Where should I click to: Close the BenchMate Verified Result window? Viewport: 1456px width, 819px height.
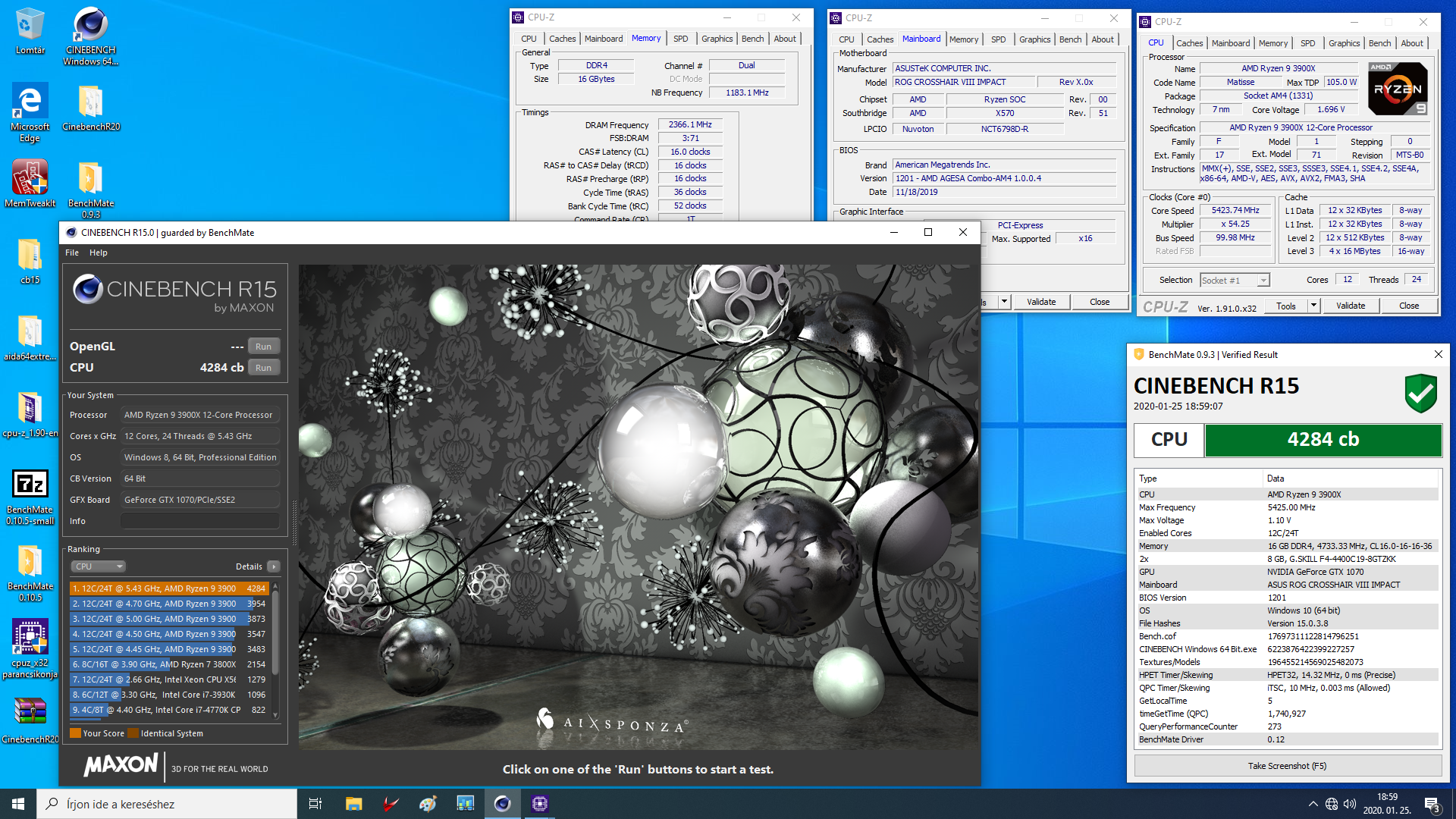click(x=1438, y=354)
